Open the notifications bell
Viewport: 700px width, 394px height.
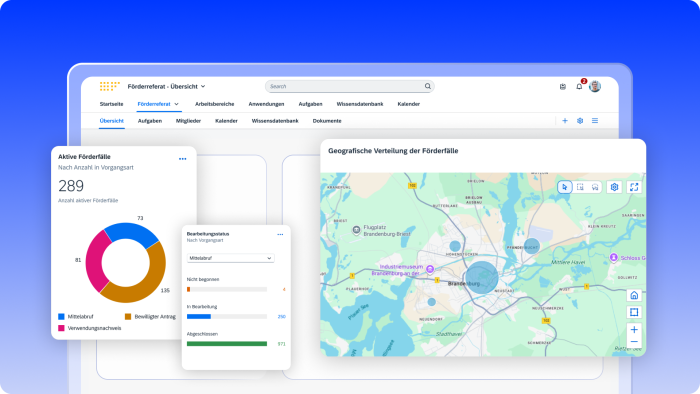click(579, 87)
